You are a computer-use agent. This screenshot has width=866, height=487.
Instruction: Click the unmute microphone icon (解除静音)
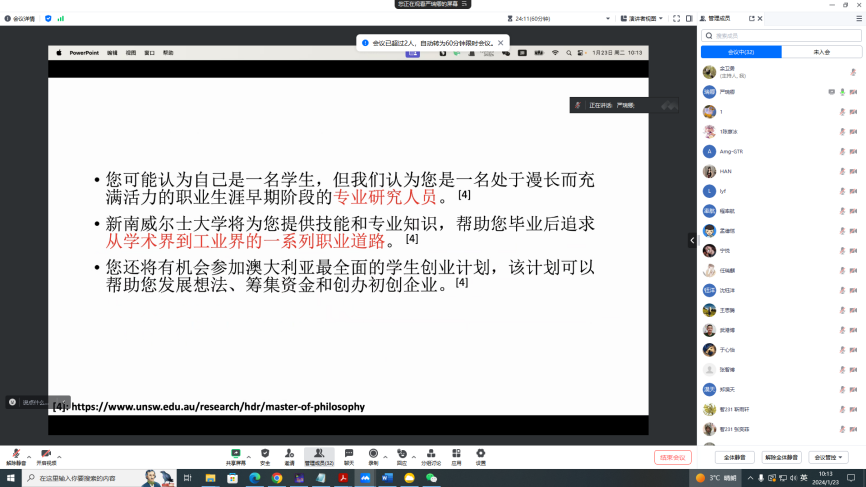(15, 455)
